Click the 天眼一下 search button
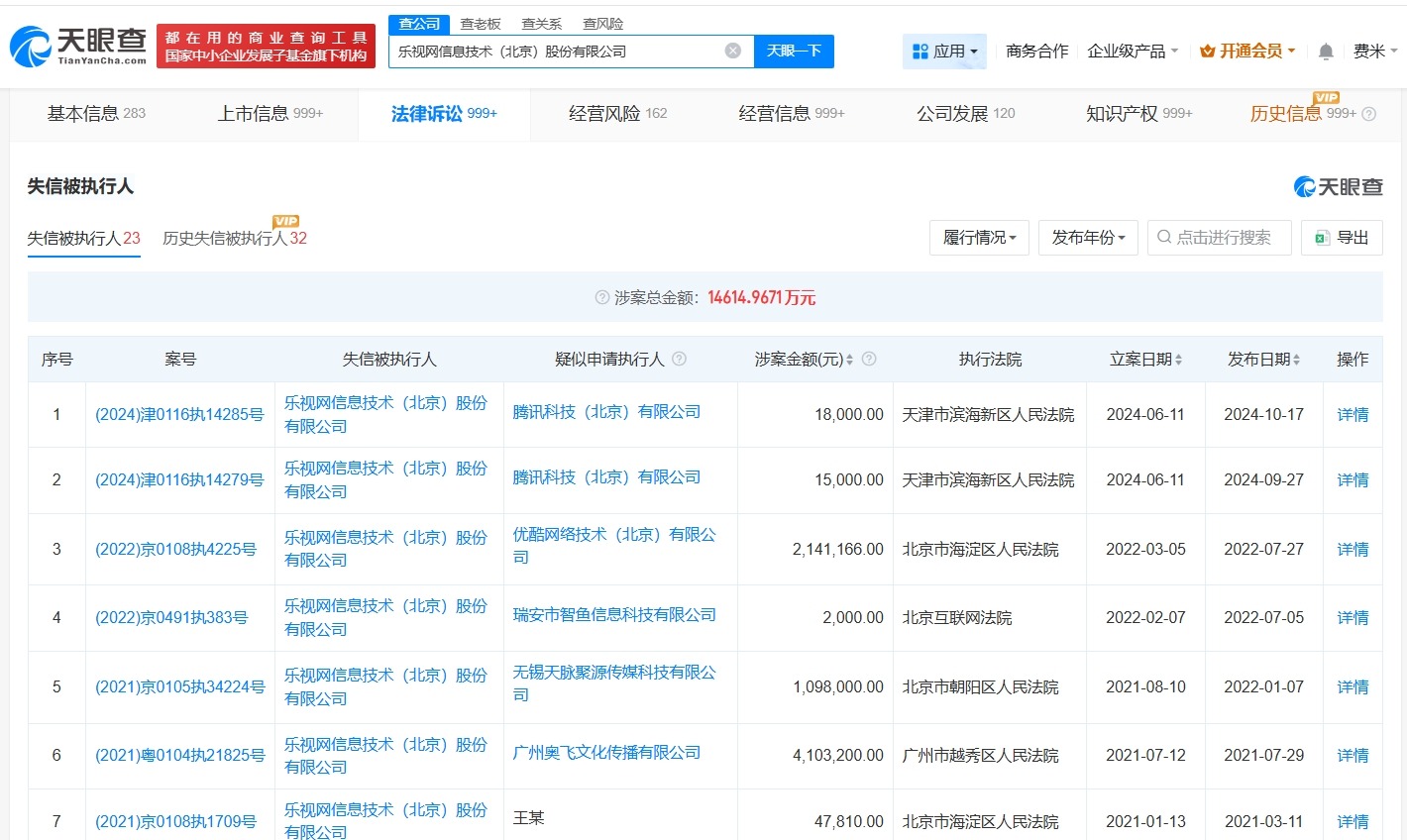 point(794,51)
